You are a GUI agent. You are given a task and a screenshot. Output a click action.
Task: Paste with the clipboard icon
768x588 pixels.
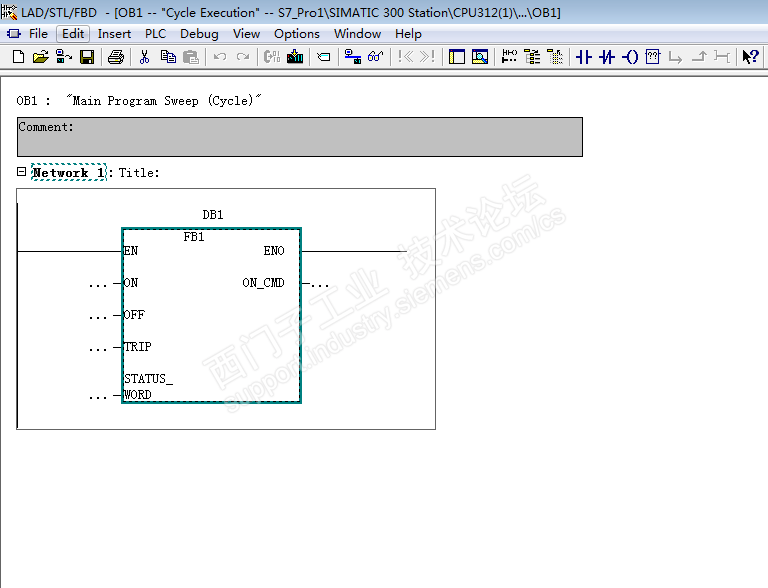(x=191, y=57)
